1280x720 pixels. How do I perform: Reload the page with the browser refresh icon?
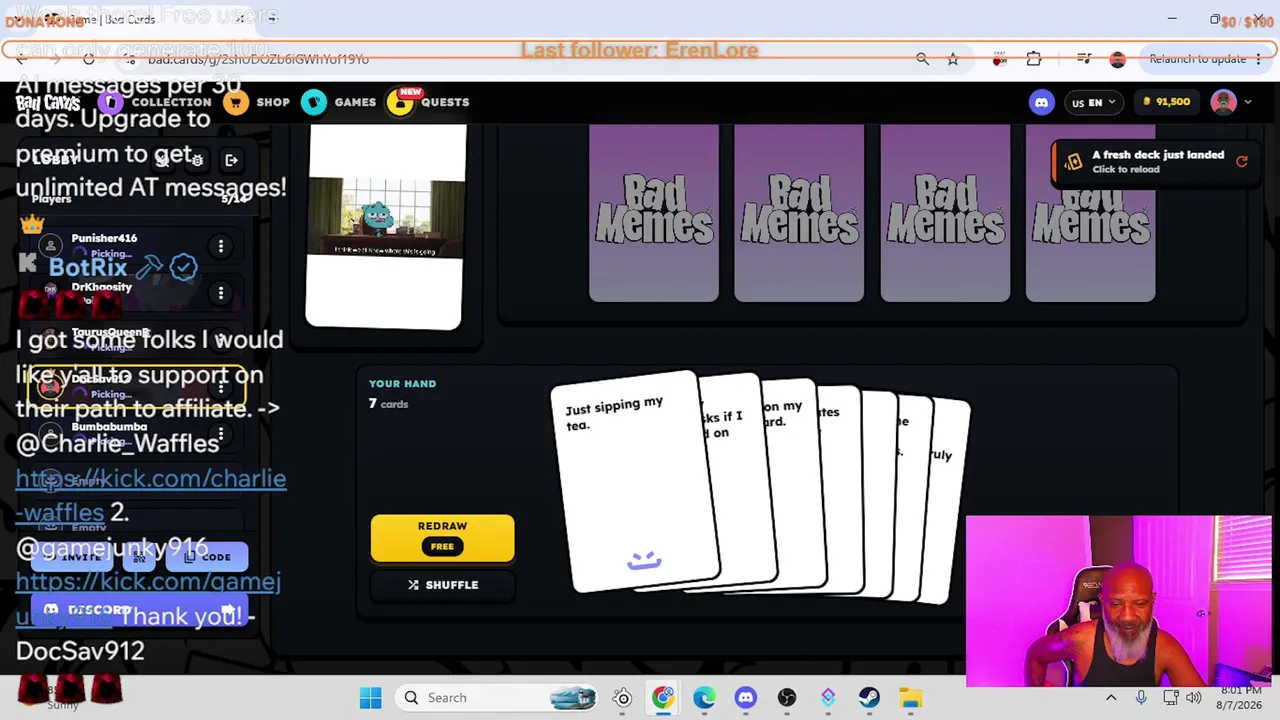point(89,59)
